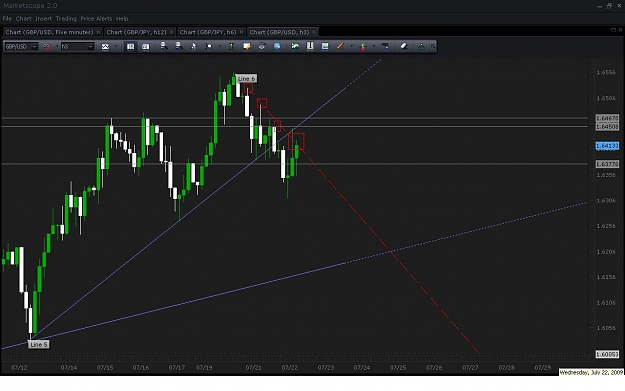The width and height of the screenshot is (625, 391).
Task: Expand the chart type dropdown arrow
Action: pyautogui.click(x=116, y=47)
